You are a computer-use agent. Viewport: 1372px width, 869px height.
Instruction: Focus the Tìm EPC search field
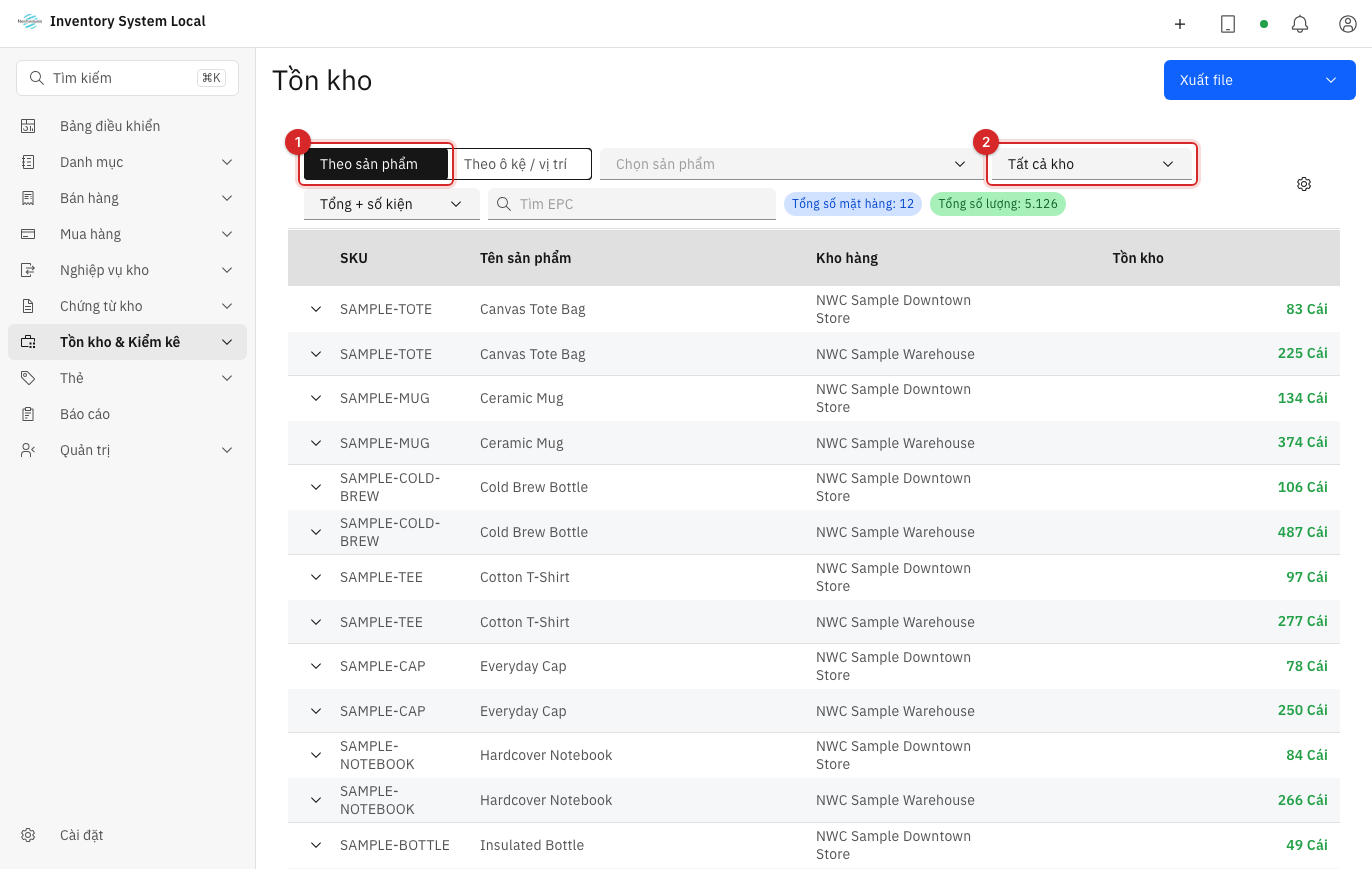pos(632,204)
